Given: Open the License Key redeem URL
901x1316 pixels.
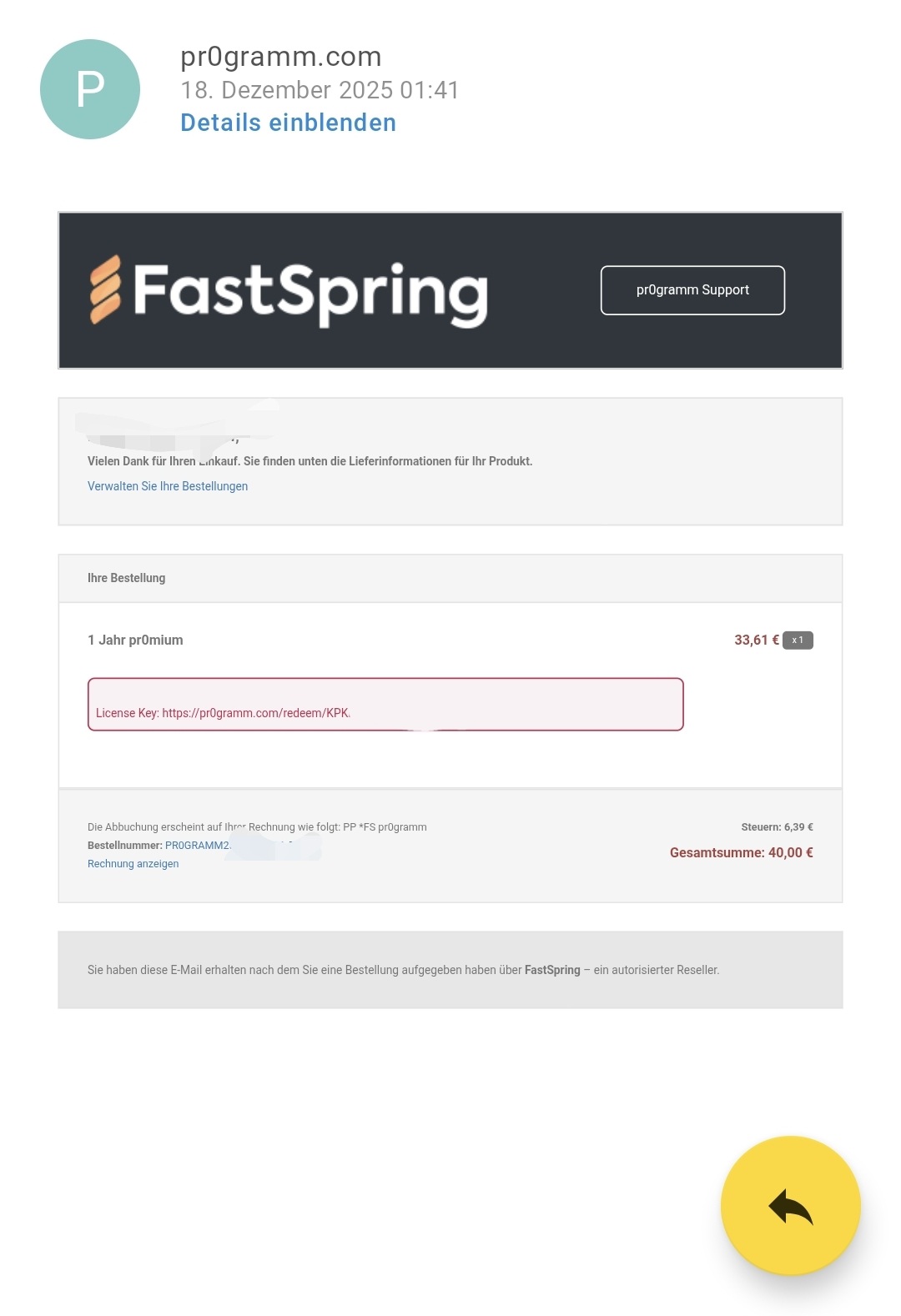Looking at the screenshot, I should (255, 713).
